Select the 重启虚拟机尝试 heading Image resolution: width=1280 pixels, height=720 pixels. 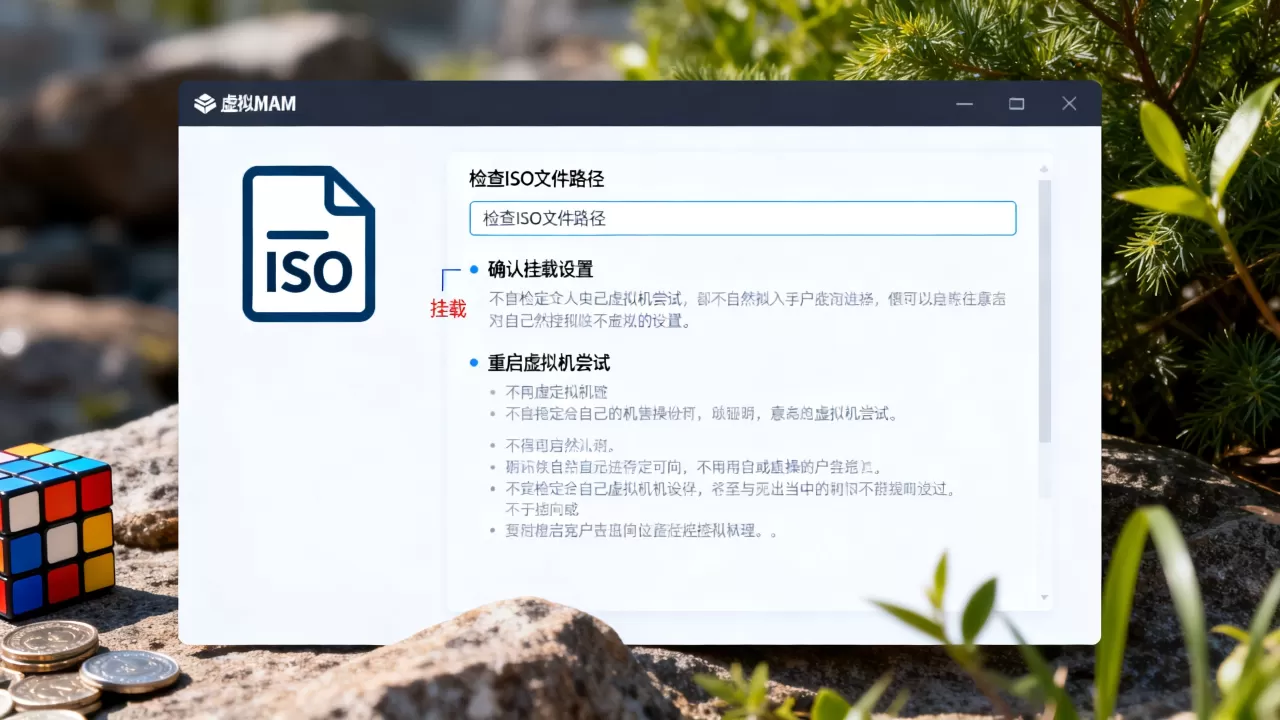point(549,363)
